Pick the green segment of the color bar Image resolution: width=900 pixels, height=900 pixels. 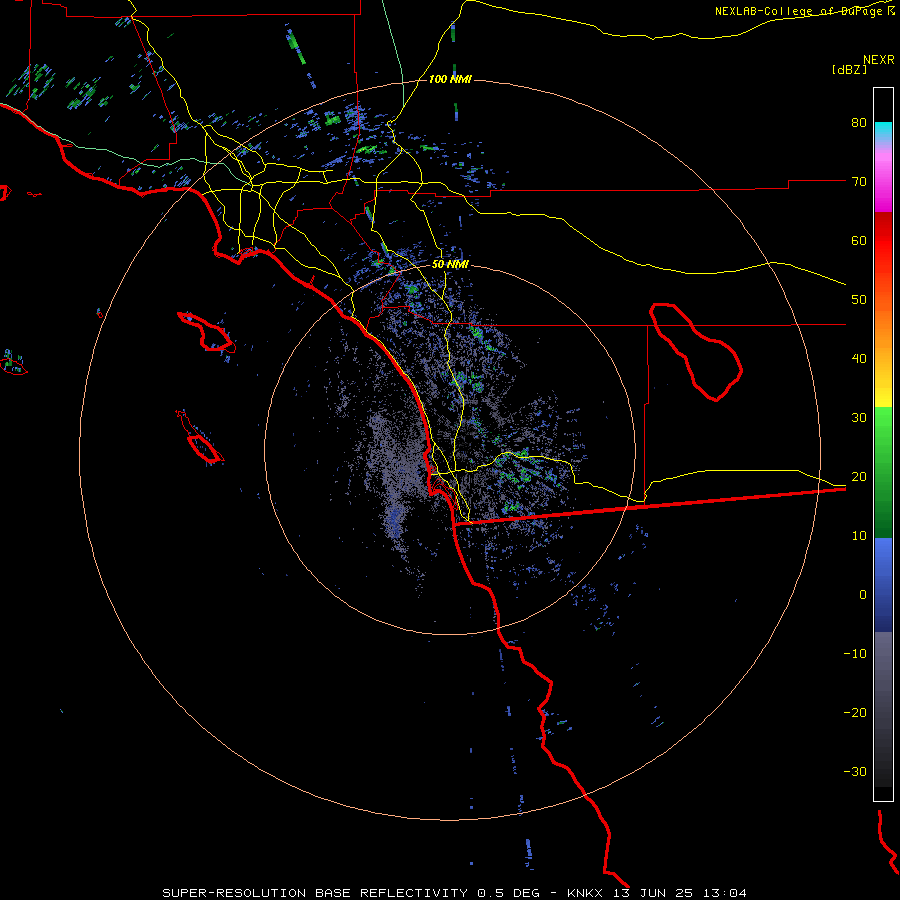point(883,472)
